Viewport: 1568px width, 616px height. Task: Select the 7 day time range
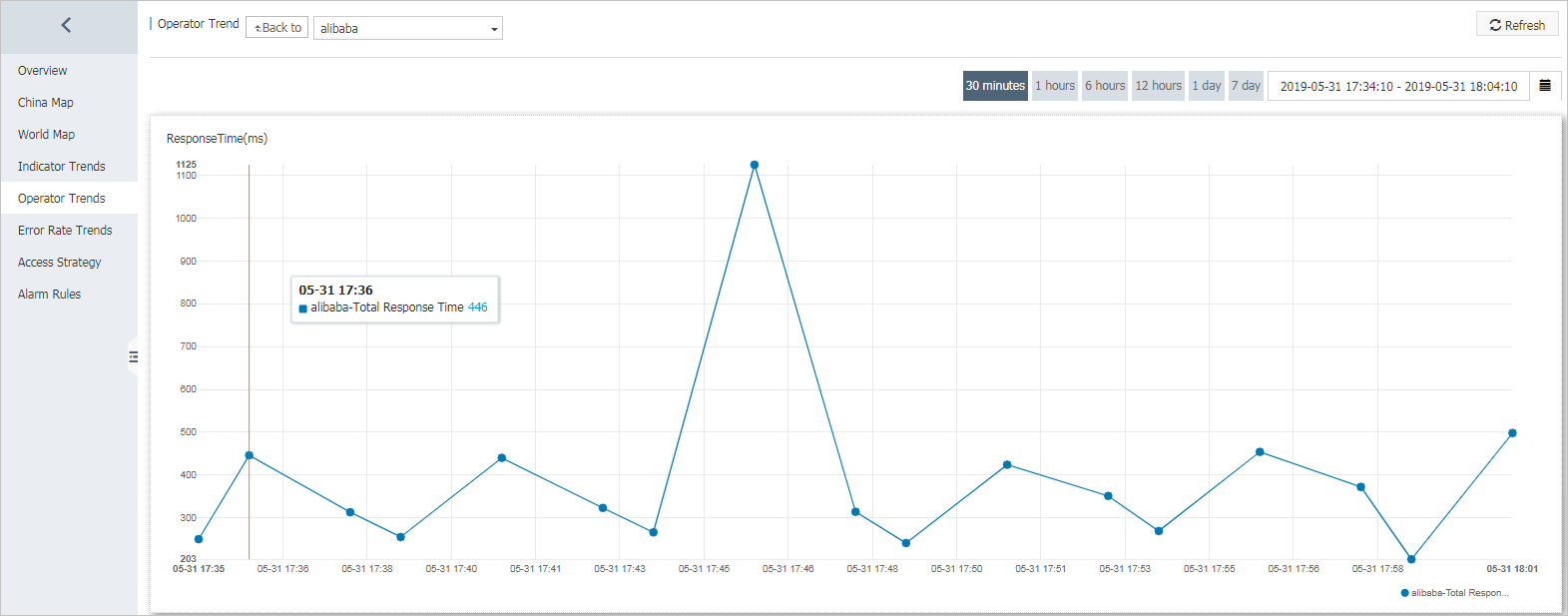point(1246,86)
